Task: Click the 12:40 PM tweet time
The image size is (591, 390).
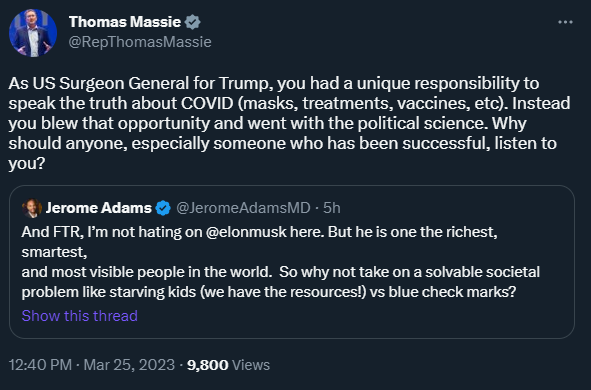Action: click(x=40, y=365)
